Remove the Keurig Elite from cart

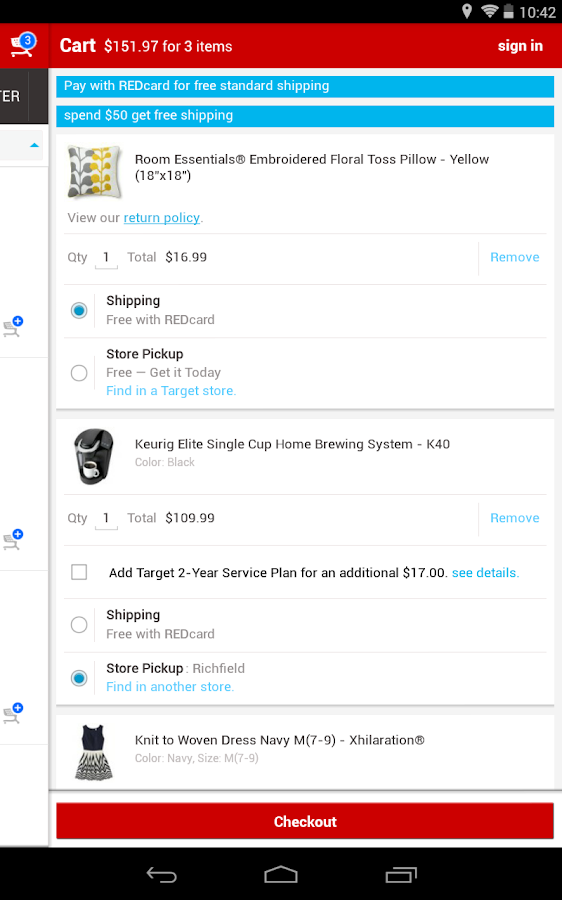point(514,518)
